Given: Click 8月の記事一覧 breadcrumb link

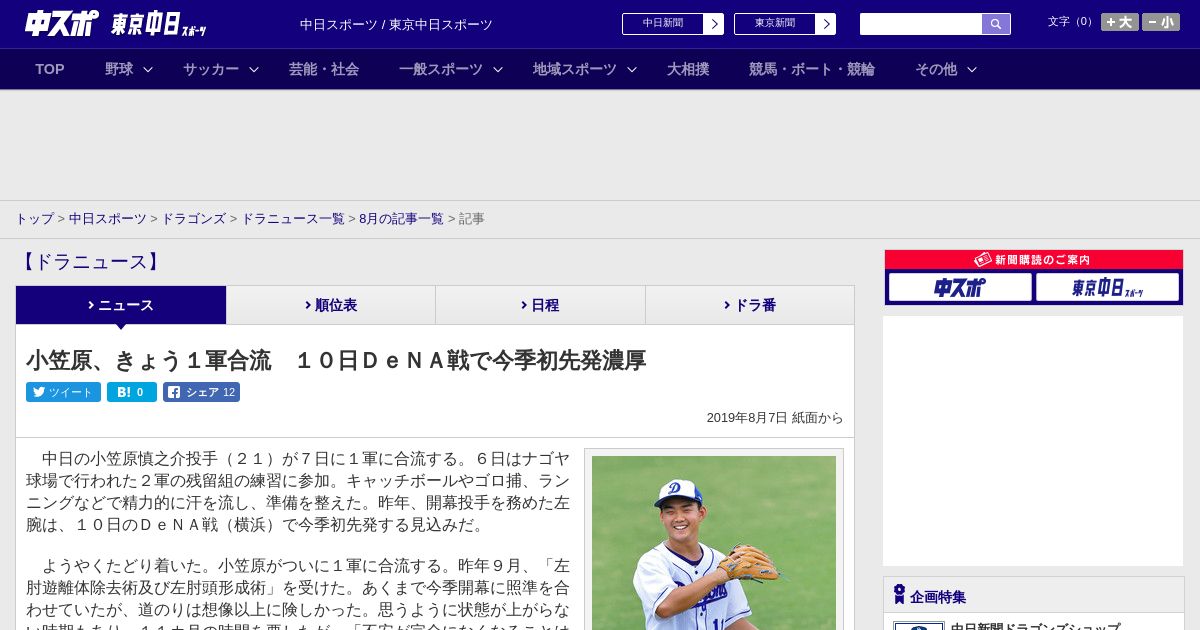Looking at the screenshot, I should 401,219.
